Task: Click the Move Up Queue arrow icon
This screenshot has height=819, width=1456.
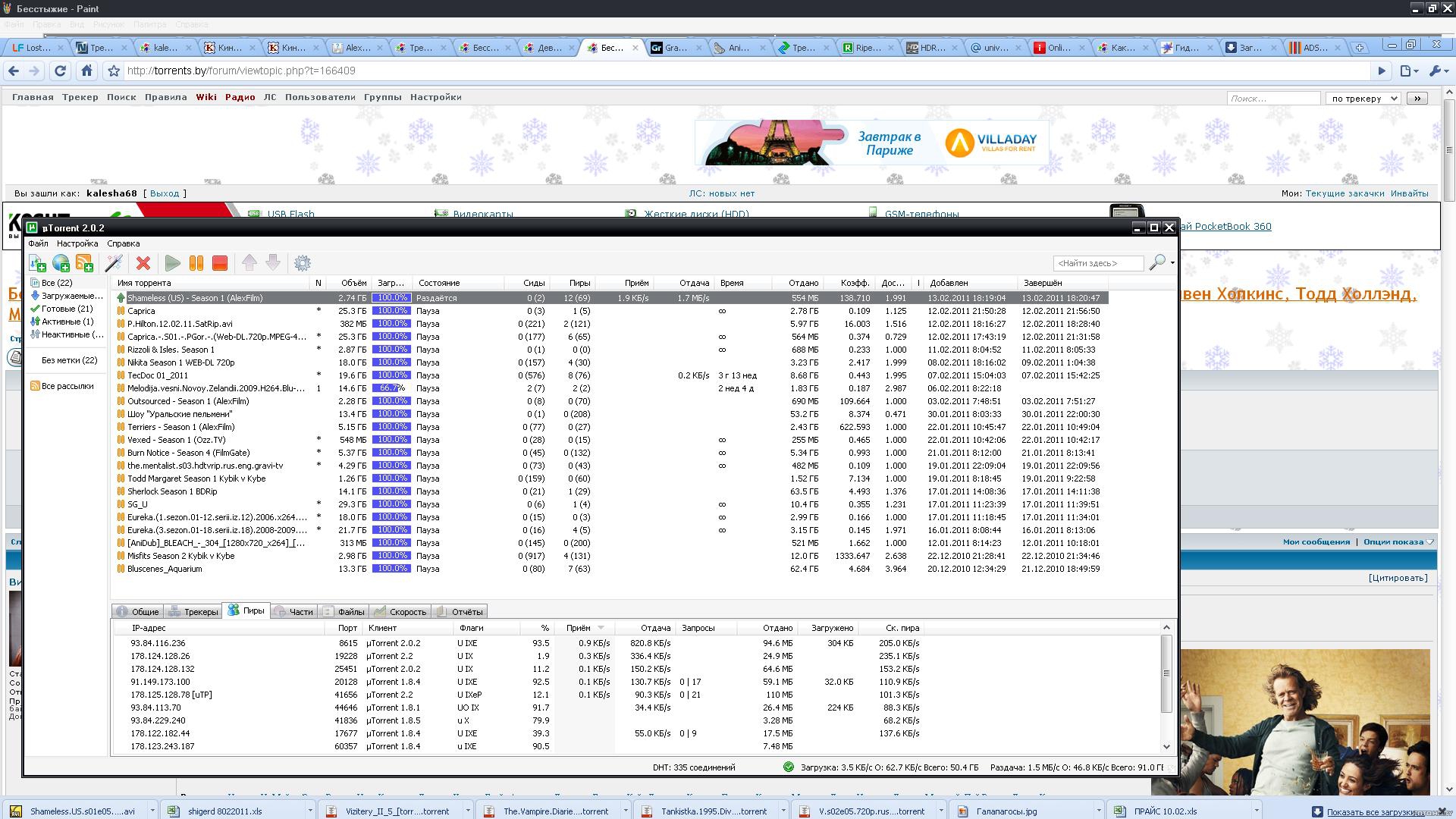Action: (x=249, y=263)
